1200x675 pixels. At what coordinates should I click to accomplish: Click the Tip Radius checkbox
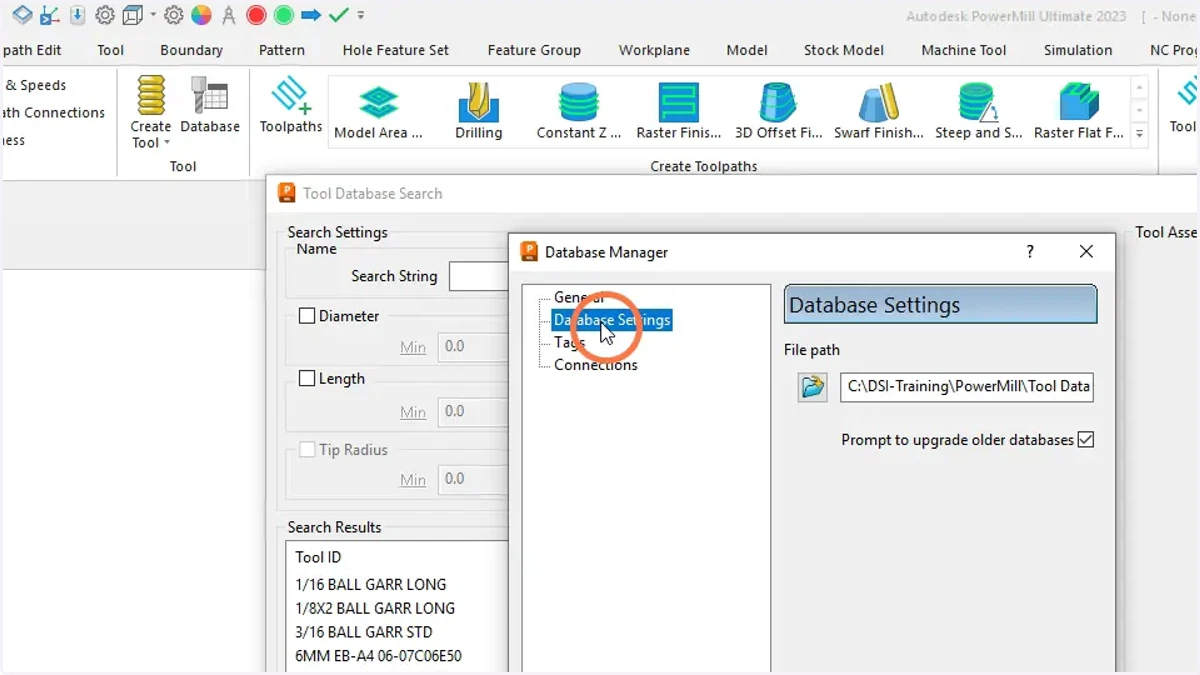click(x=307, y=450)
